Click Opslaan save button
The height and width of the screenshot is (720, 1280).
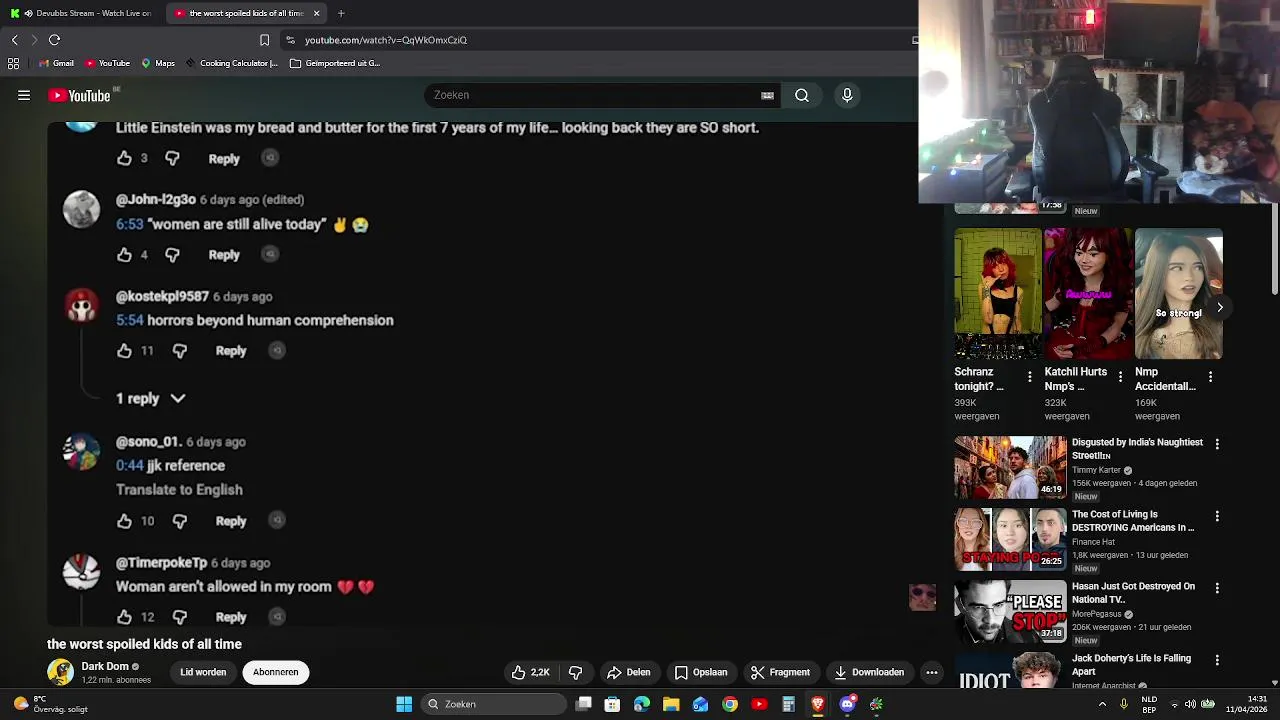coord(701,672)
